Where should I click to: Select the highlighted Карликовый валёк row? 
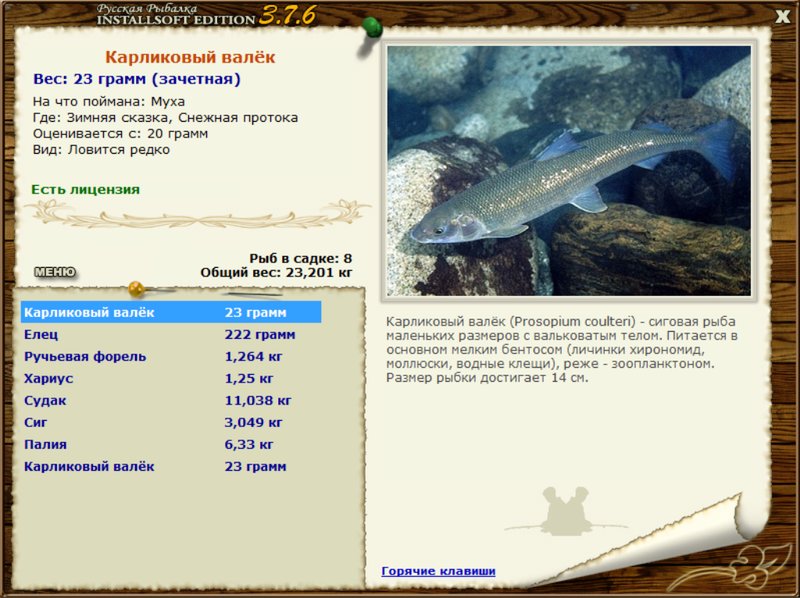coord(171,312)
